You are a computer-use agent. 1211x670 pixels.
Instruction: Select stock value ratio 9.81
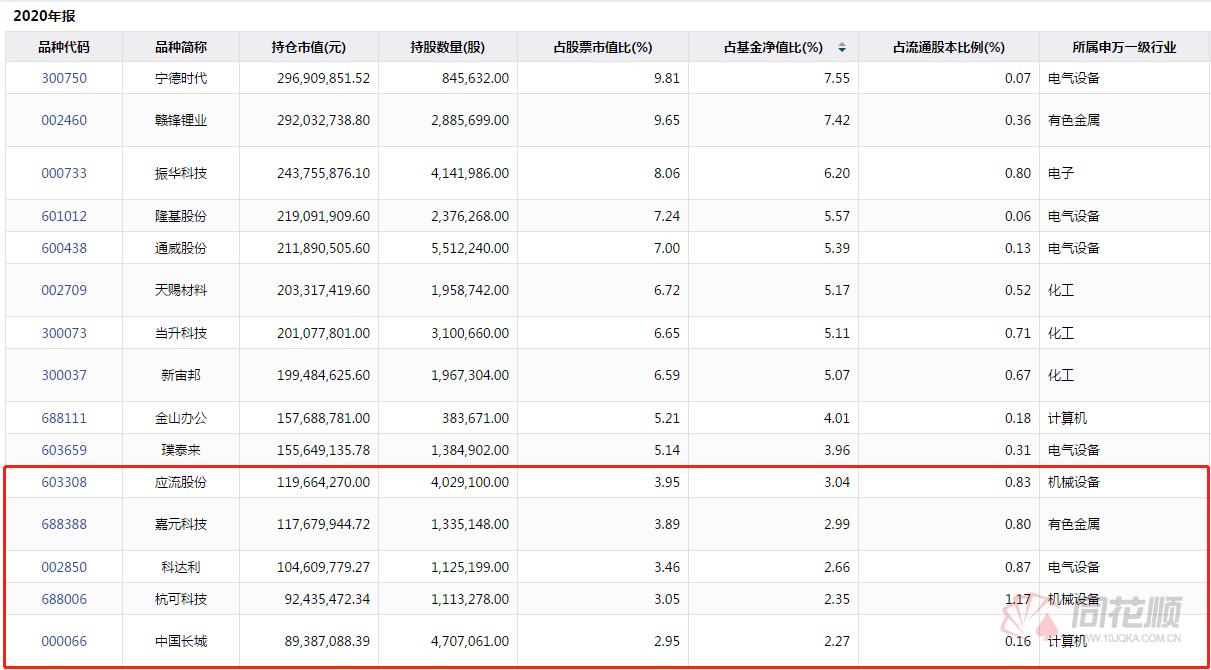pos(666,78)
